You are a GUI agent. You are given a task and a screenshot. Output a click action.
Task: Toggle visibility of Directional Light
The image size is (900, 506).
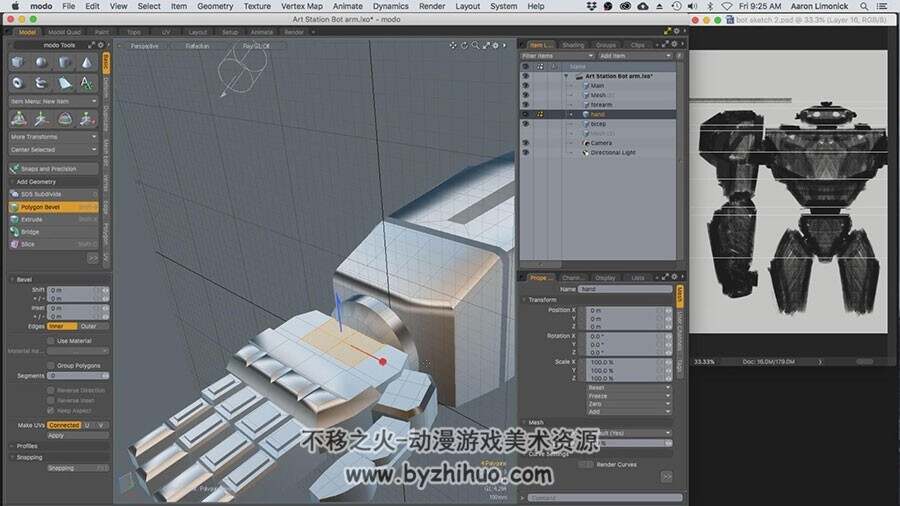(525, 153)
